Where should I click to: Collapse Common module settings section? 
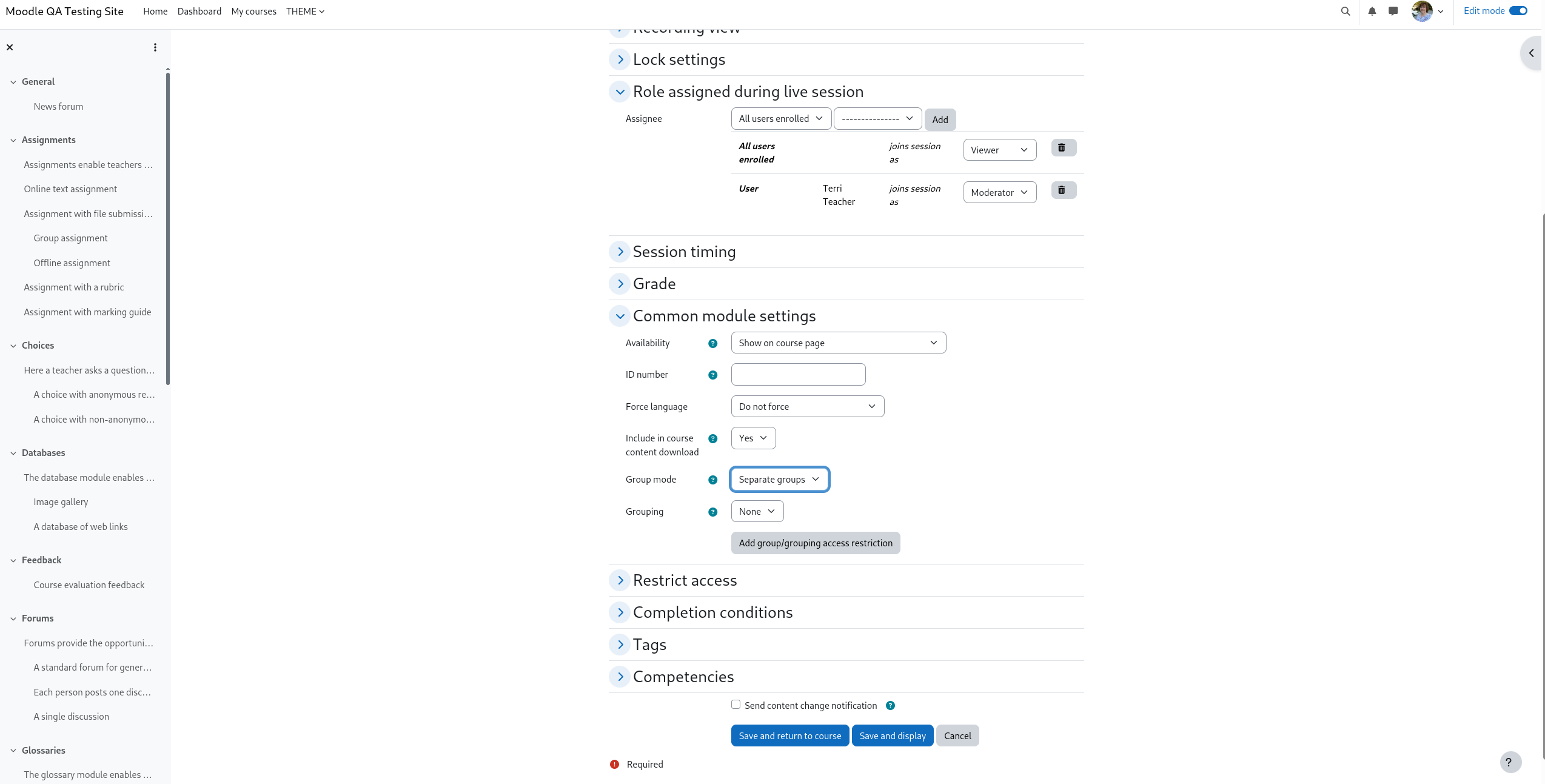tap(620, 316)
